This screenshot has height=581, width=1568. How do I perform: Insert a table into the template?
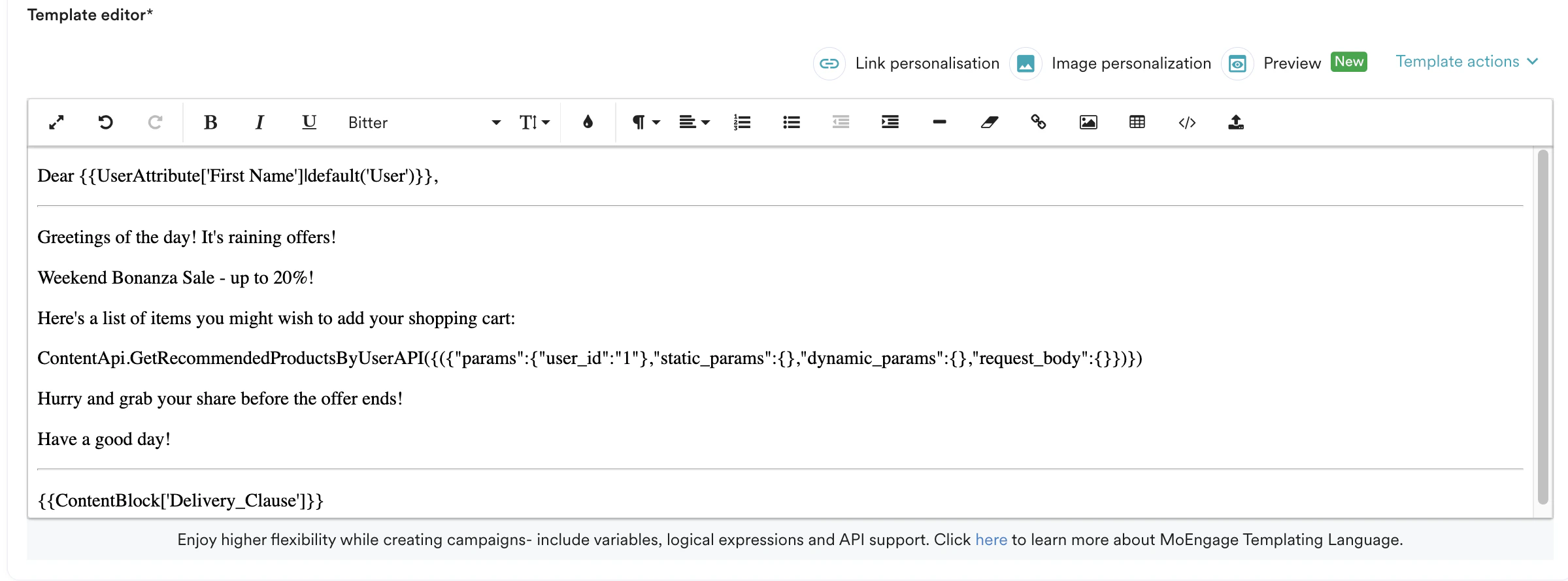[x=1137, y=122]
